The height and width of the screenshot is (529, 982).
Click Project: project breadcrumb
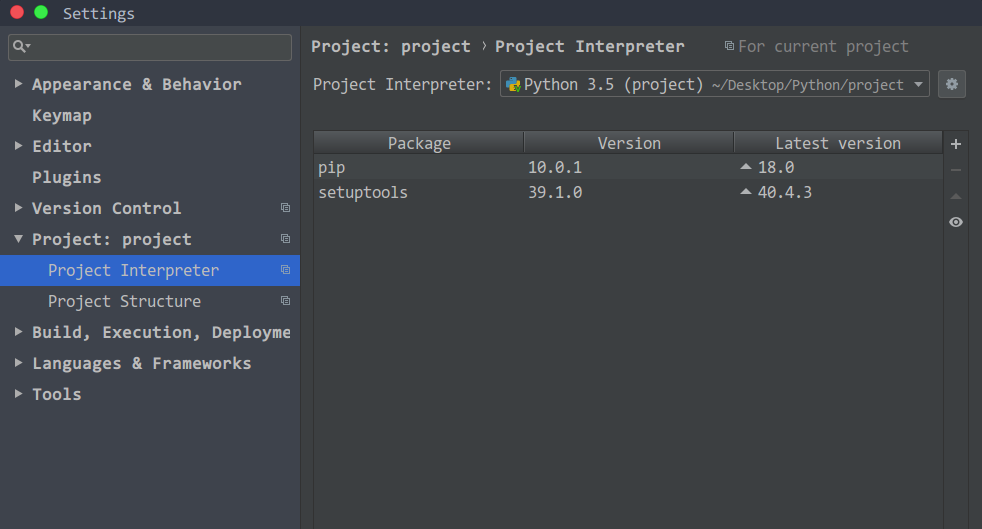391,46
